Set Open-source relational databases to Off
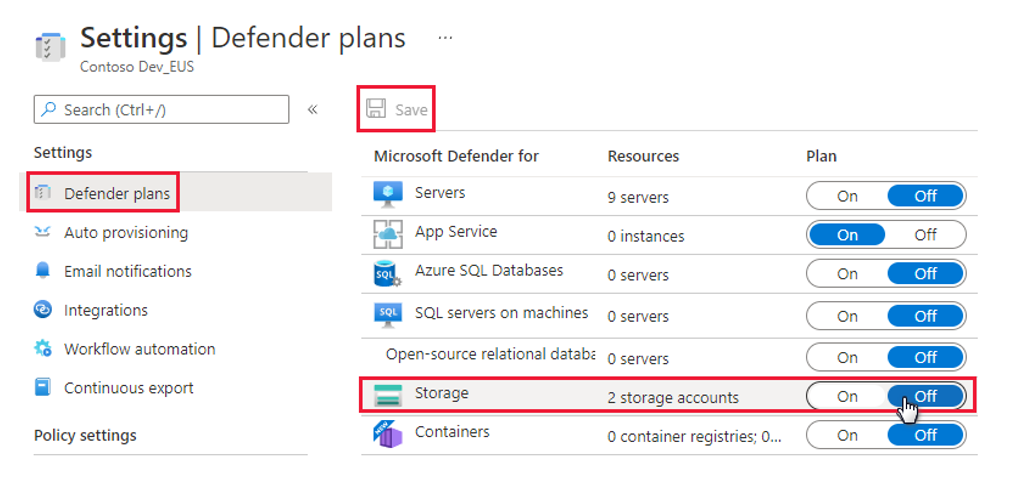Image resolution: width=1011 pixels, height=486 pixels. [925, 357]
